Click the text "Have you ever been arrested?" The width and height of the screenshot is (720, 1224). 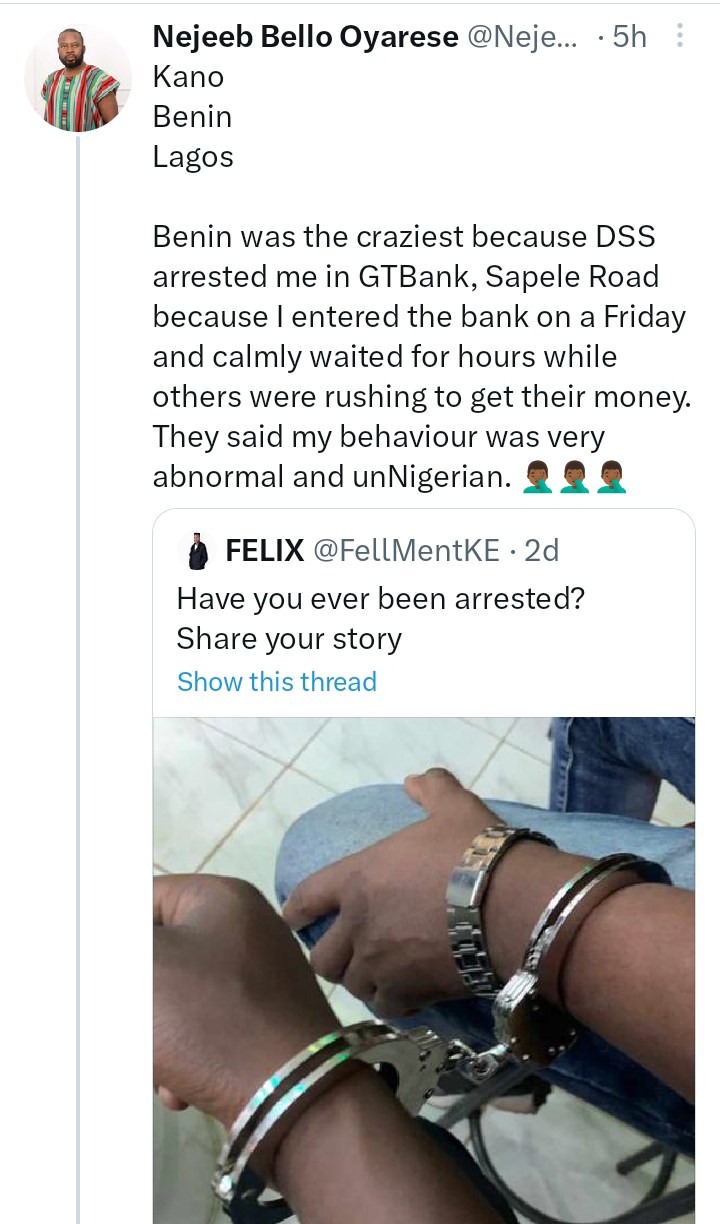click(381, 598)
